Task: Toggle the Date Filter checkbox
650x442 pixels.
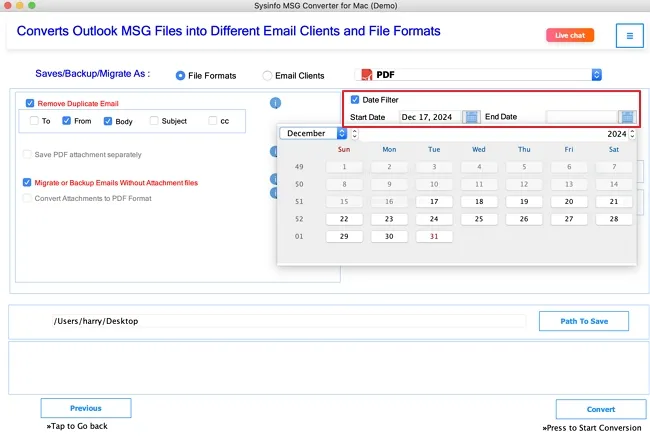Action: click(354, 100)
